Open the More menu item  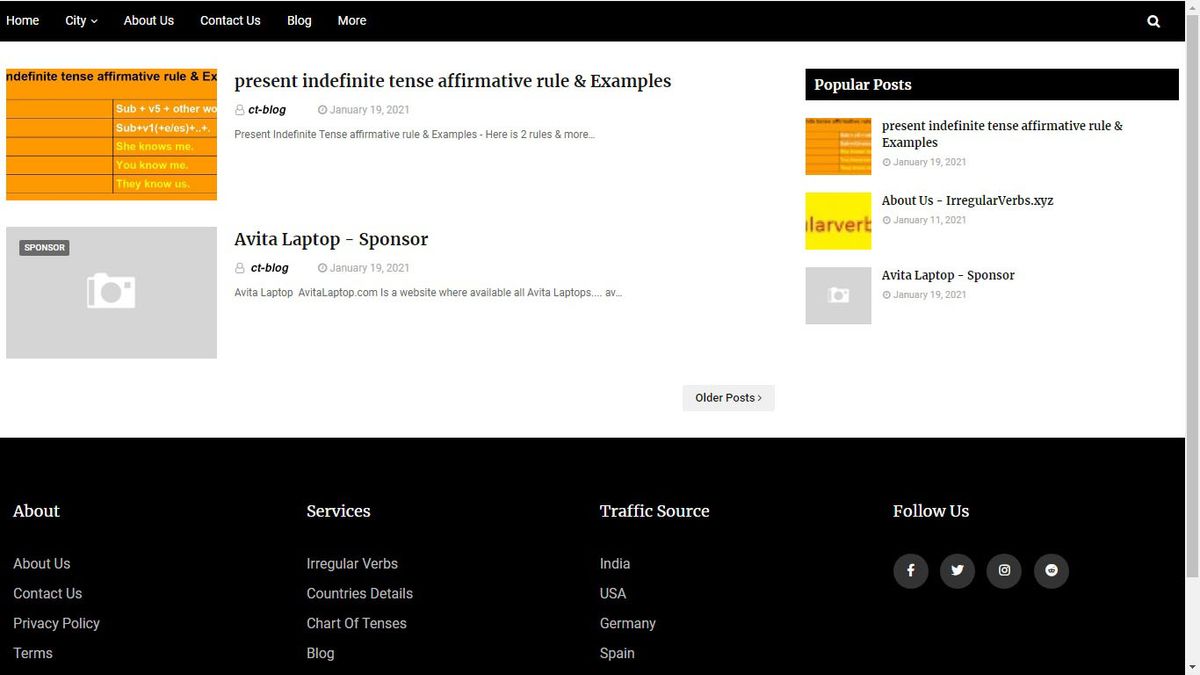pos(352,20)
